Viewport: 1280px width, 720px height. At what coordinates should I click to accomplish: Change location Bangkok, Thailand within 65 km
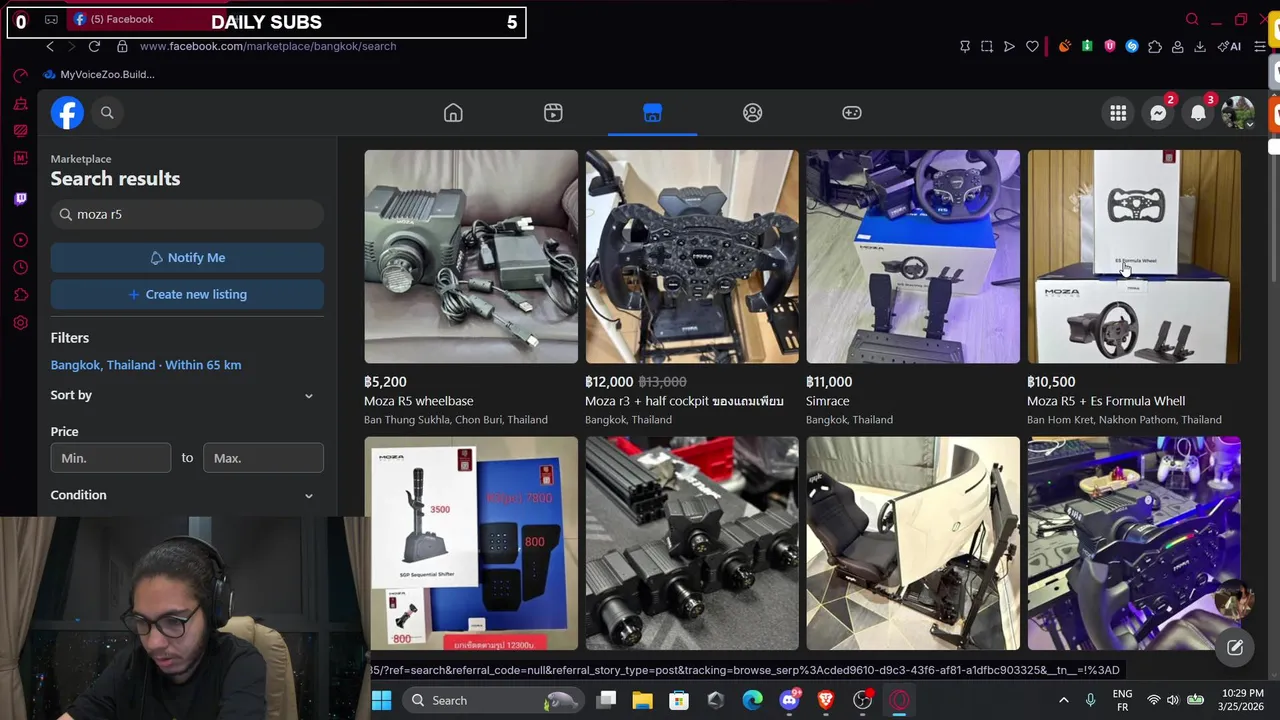[x=146, y=365]
